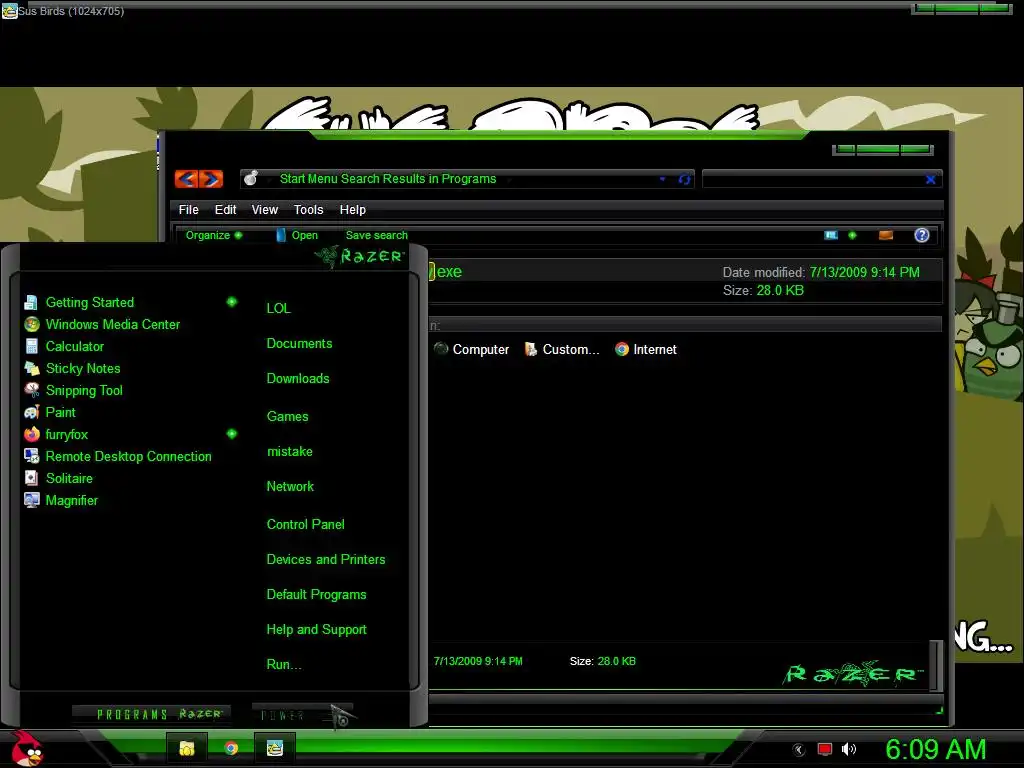Click the Open toolbar button
The image size is (1024, 768).
click(x=297, y=235)
